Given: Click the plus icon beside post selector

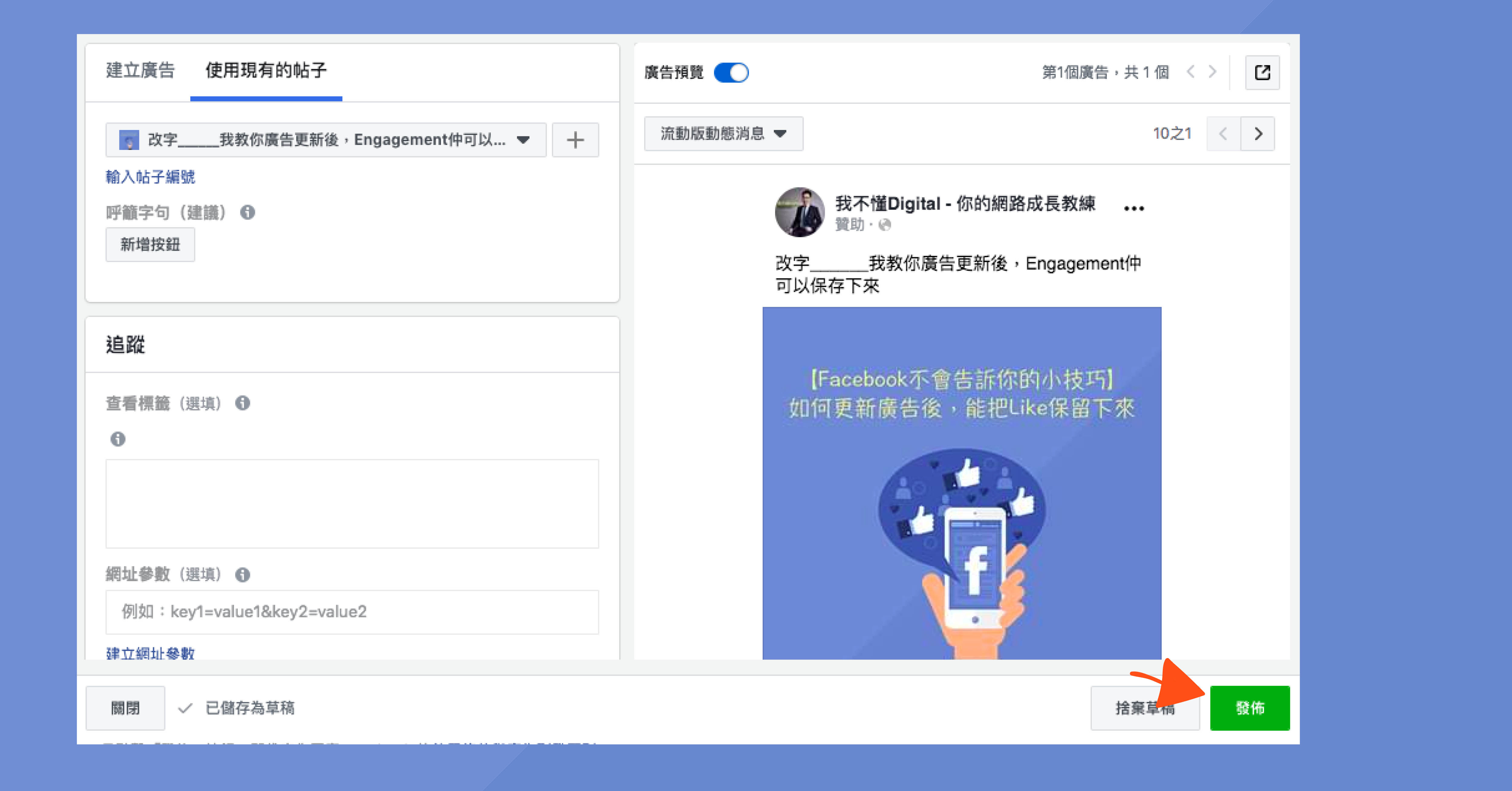Looking at the screenshot, I should tap(575, 140).
